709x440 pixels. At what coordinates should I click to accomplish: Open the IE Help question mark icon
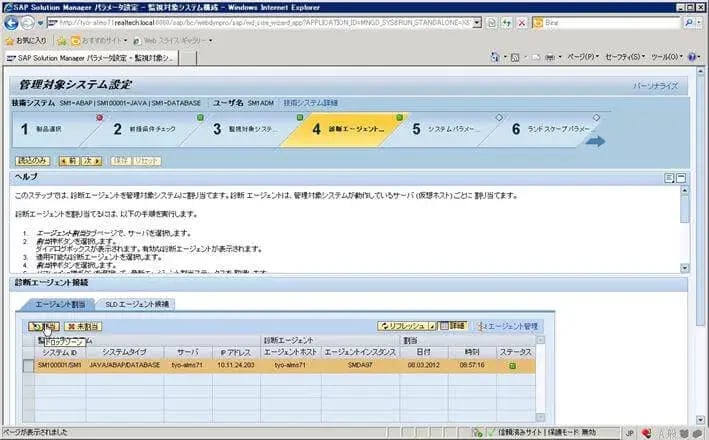click(x=692, y=57)
